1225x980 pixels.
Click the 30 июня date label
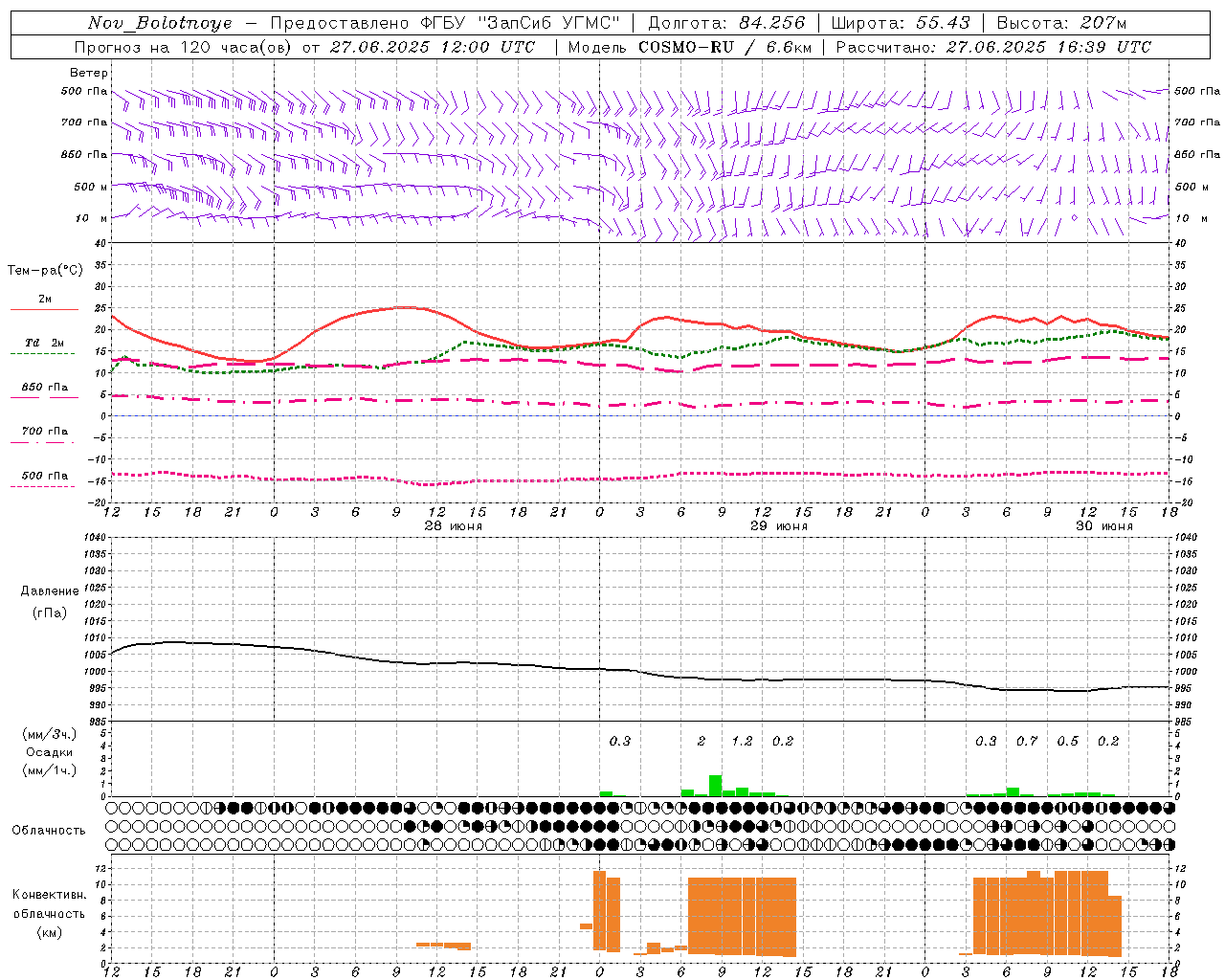pos(1104,526)
